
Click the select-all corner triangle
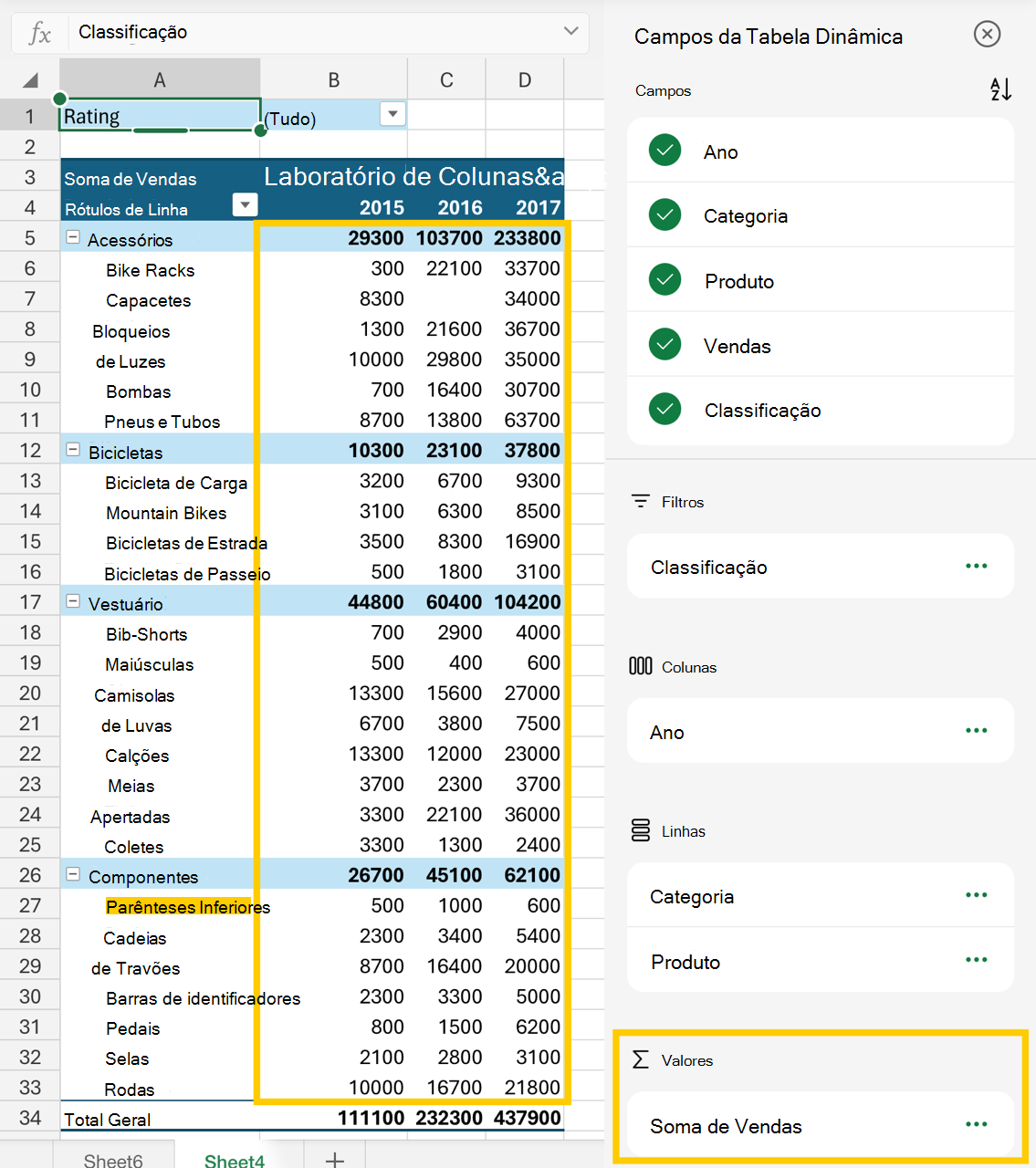[31, 80]
